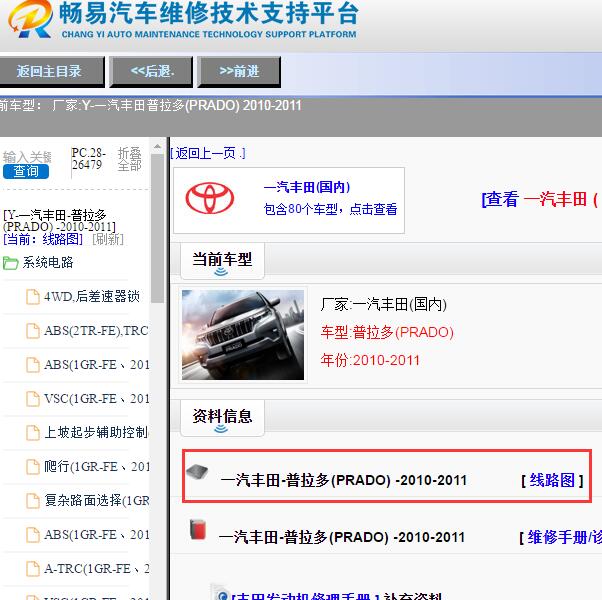Screen dimensions: 602x600
Task: Click the document icon beside ABS(2TR-FE),TRC
Action: tap(33, 331)
